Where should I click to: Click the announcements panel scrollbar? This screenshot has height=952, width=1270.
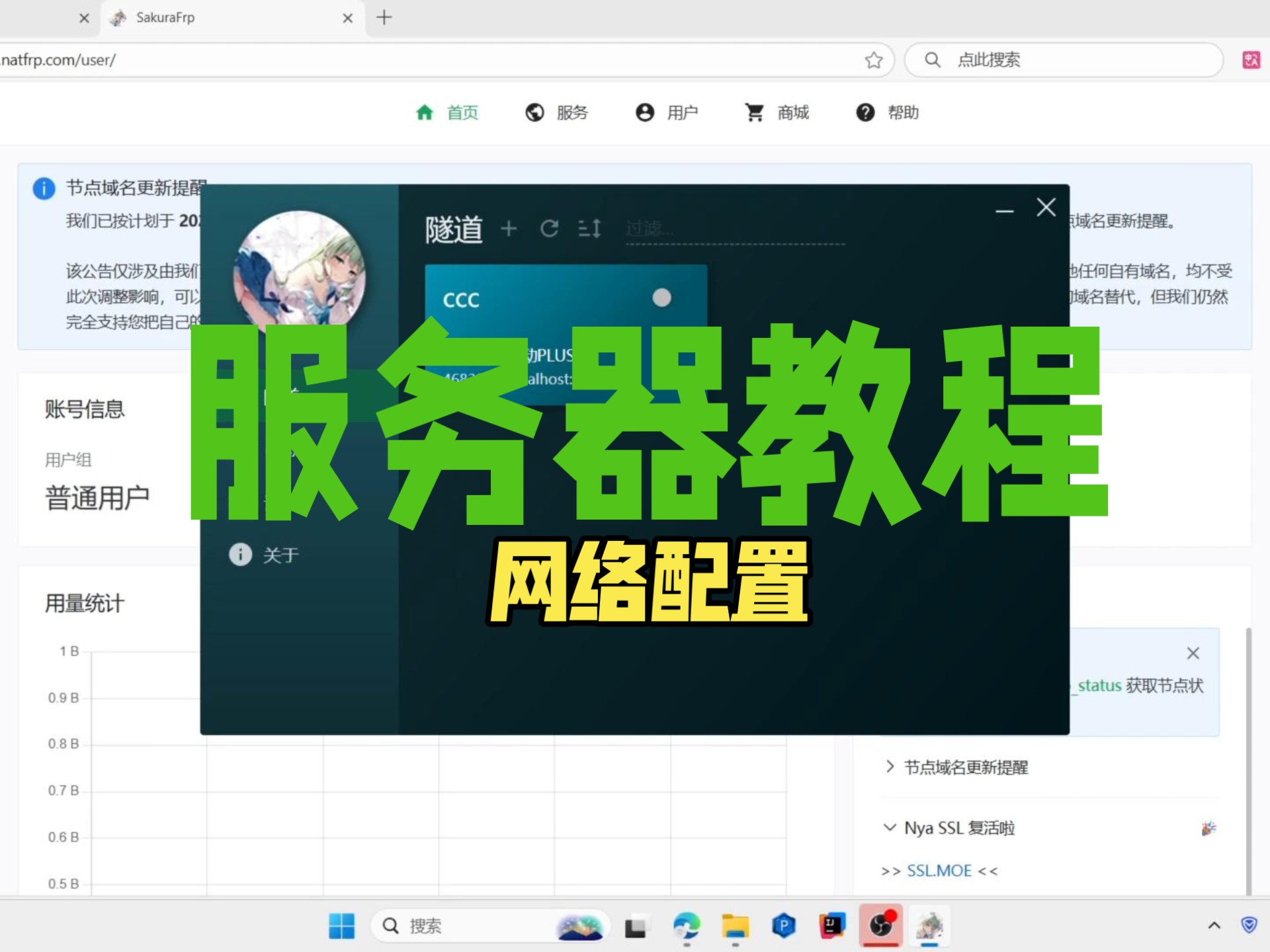coord(1249,760)
